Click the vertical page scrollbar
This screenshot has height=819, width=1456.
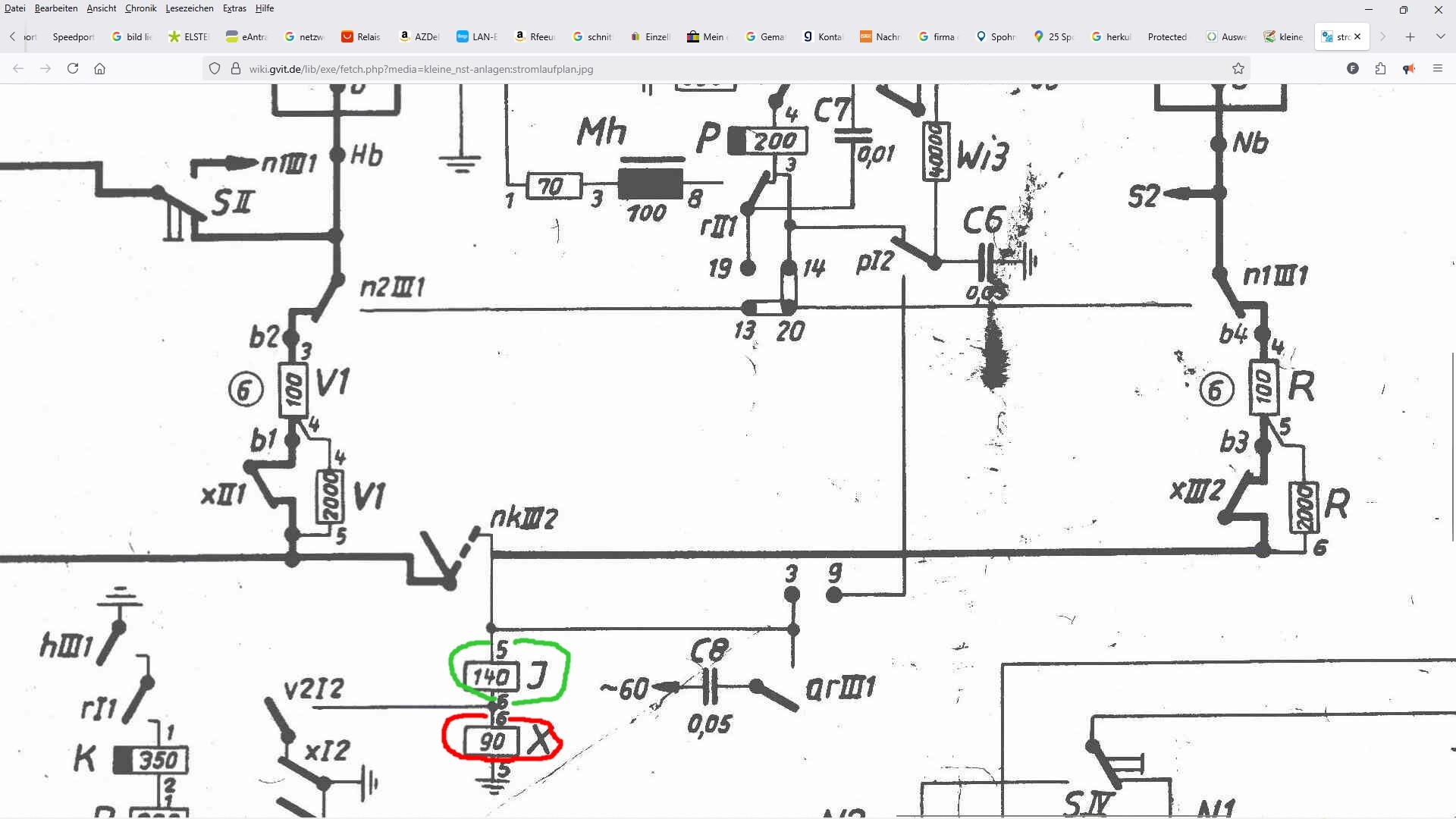click(1452, 447)
